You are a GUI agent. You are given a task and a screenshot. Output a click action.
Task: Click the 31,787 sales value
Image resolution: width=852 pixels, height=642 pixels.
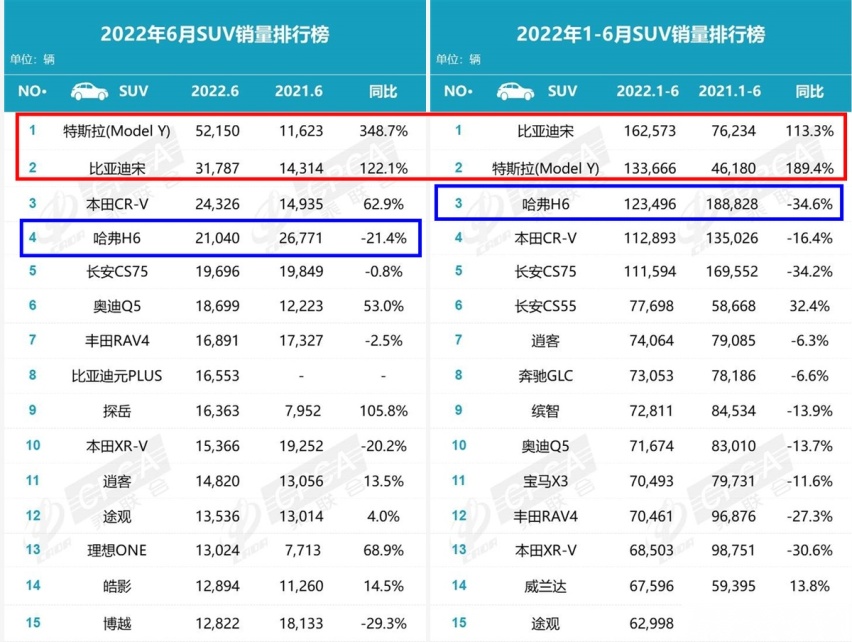pyautogui.click(x=217, y=168)
